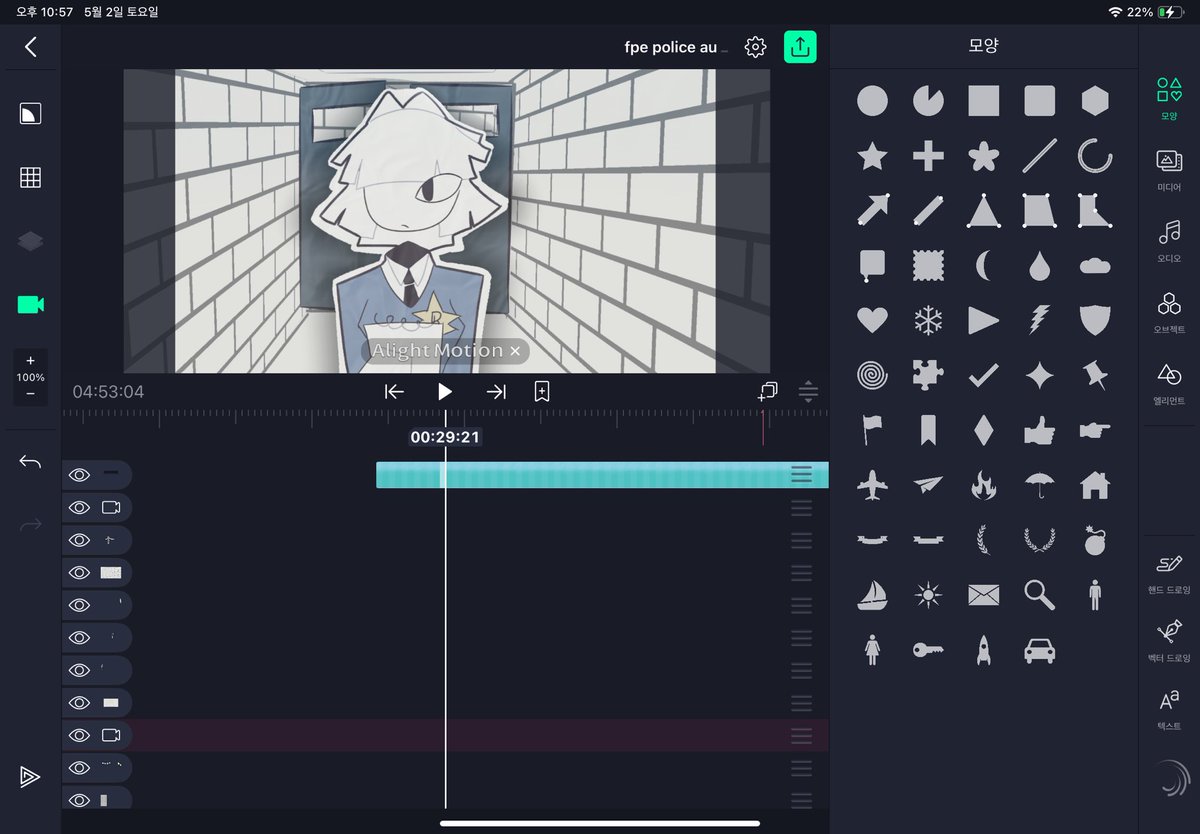1200x834 pixels.
Task: Open the layer duplicate/copy tool icon
Action: pyautogui.click(x=767, y=392)
